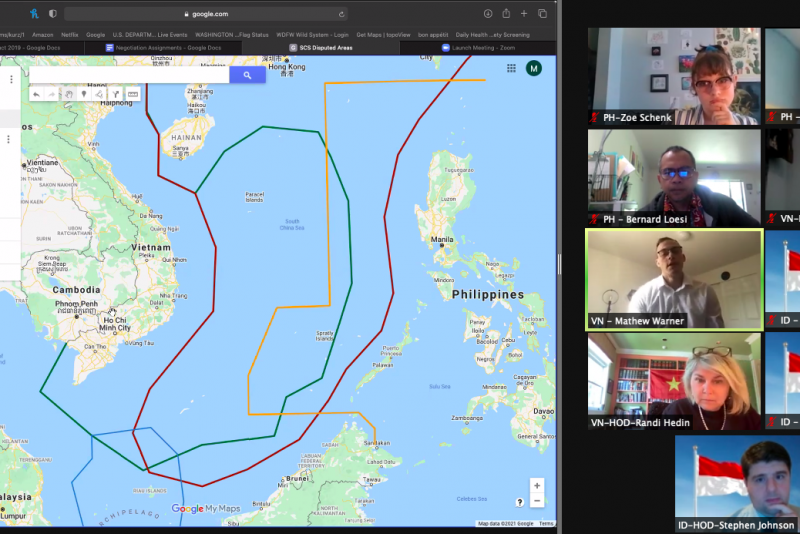Open the Google account avatar M
Image resolution: width=800 pixels, height=534 pixels.
[x=534, y=68]
